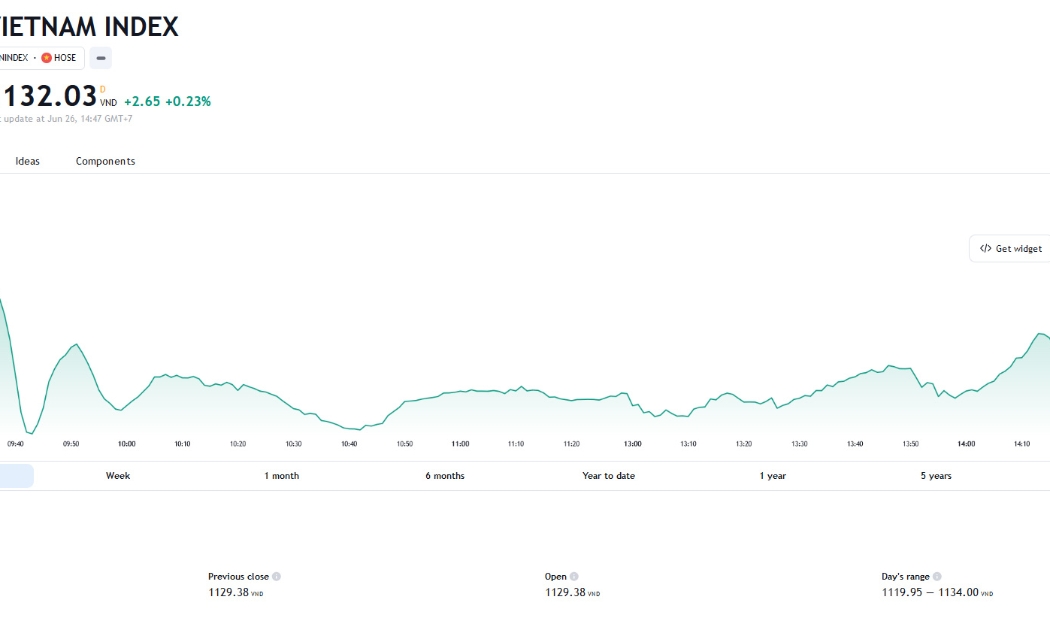Viewport: 1050px width, 630px height.
Task: Click the info icon next to Day's range
Action: [937, 576]
